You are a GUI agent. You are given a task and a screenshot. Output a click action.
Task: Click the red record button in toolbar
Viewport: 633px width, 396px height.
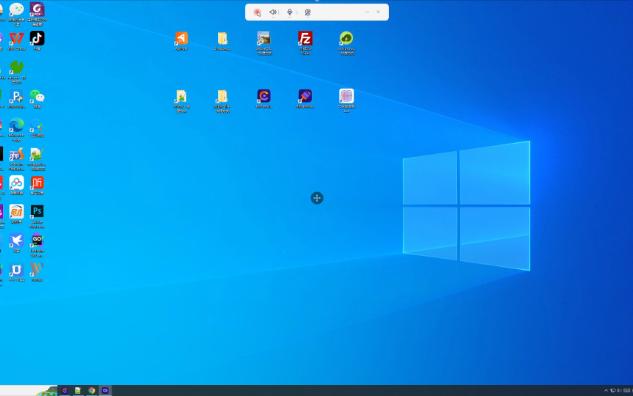(257, 13)
